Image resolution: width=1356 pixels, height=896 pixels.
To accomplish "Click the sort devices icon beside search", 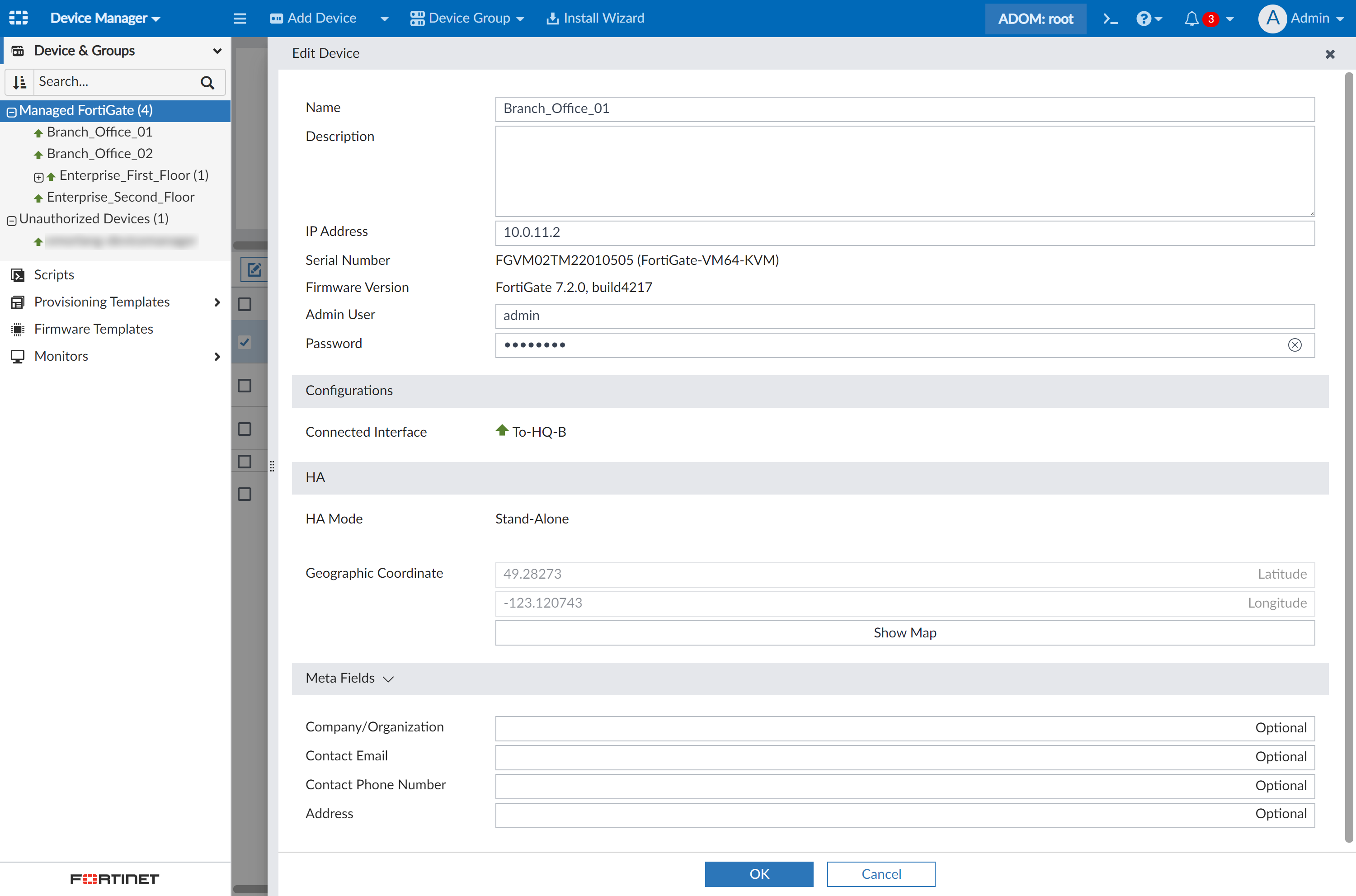I will 19,82.
